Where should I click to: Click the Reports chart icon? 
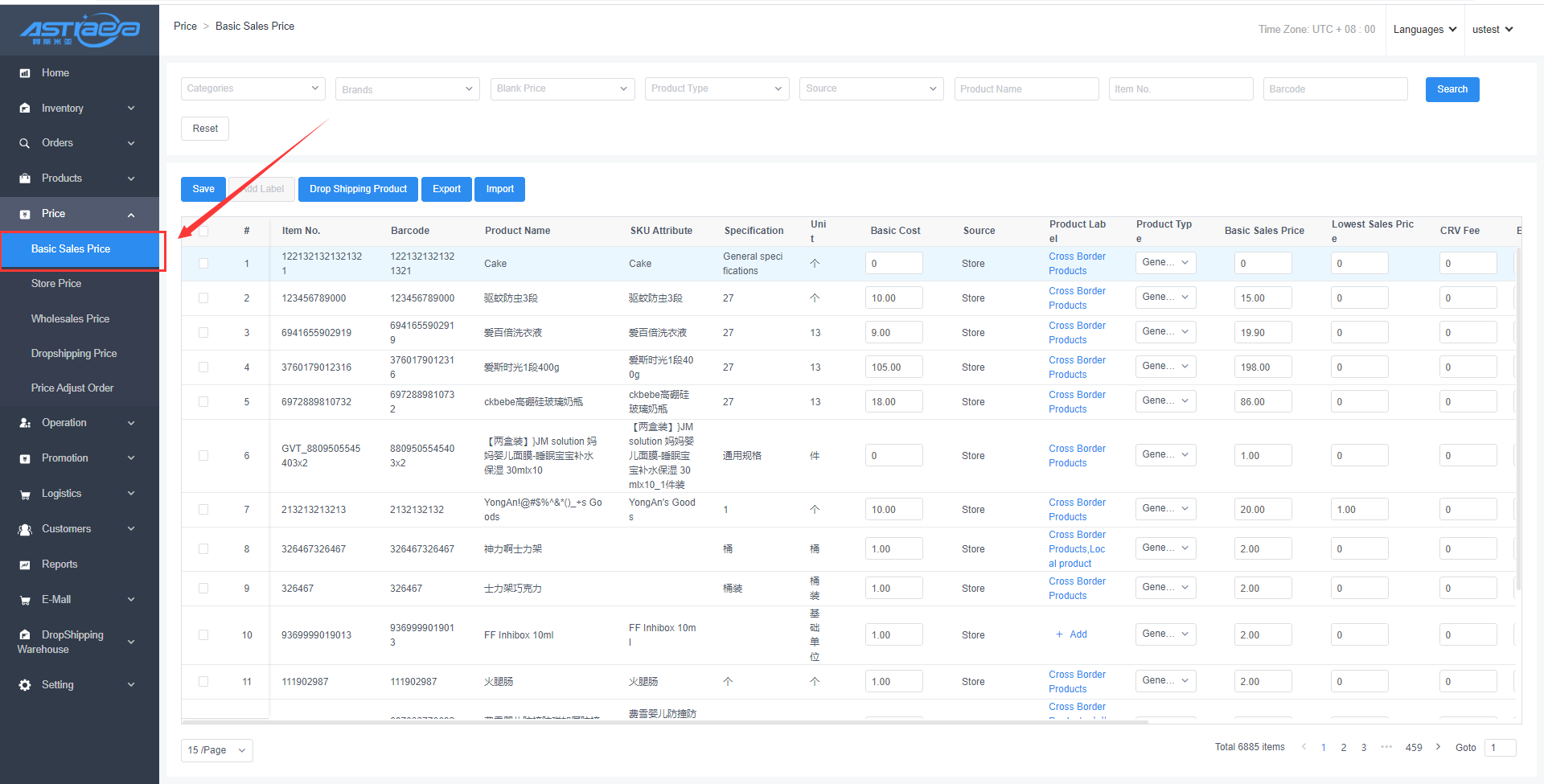pyautogui.click(x=25, y=564)
